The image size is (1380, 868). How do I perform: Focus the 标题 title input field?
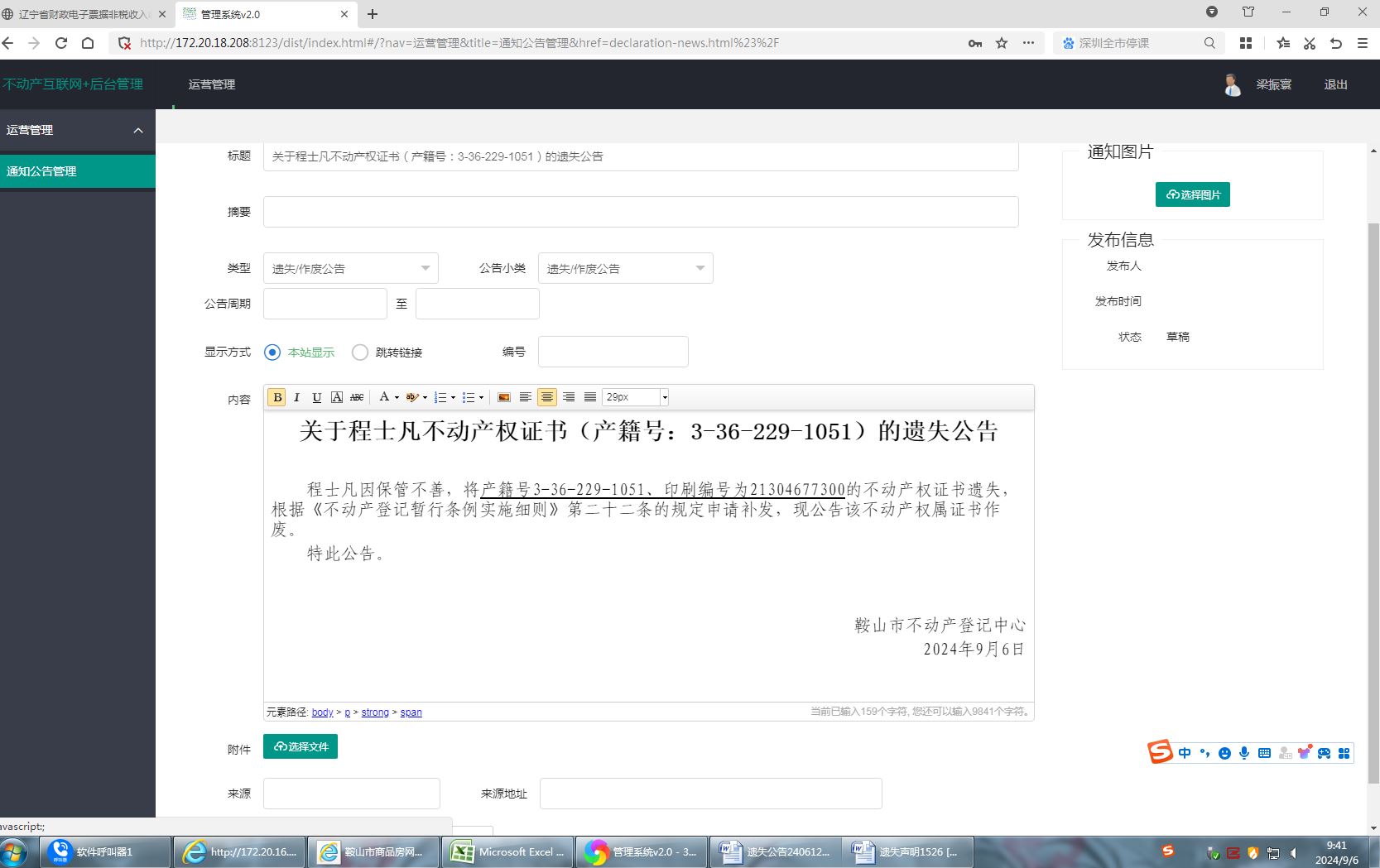click(641, 156)
